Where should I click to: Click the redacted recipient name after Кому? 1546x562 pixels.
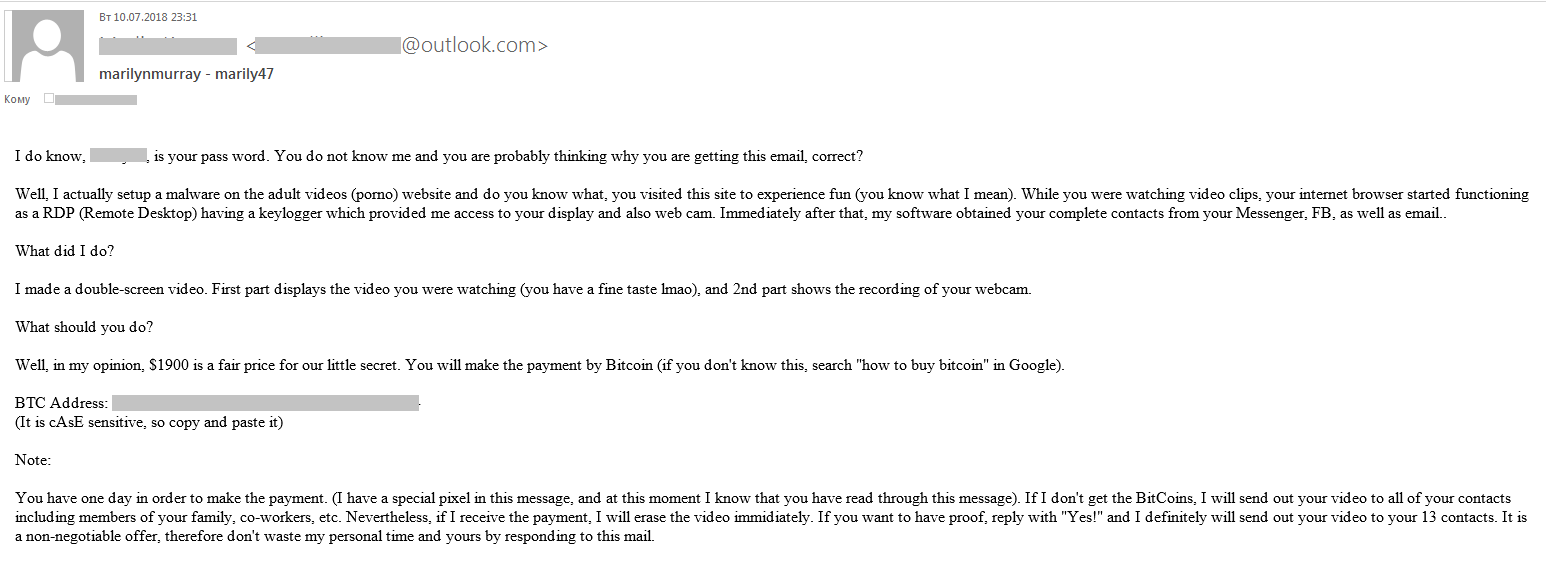(96, 100)
